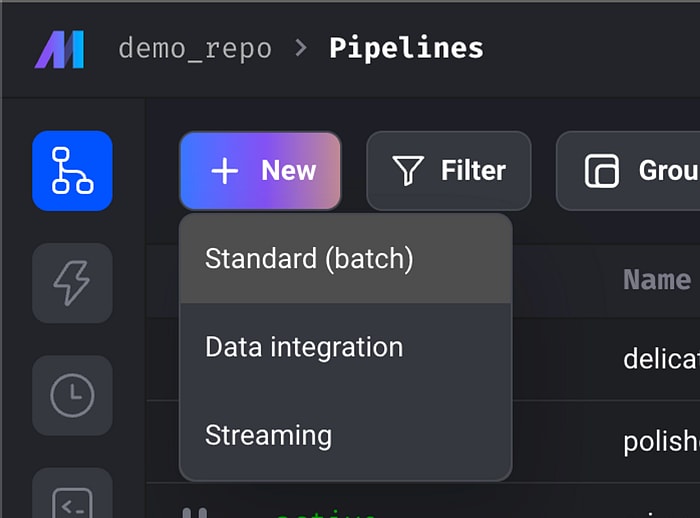Click the funnel icon on Filter
This screenshot has height=518, width=700.
[x=408, y=171]
